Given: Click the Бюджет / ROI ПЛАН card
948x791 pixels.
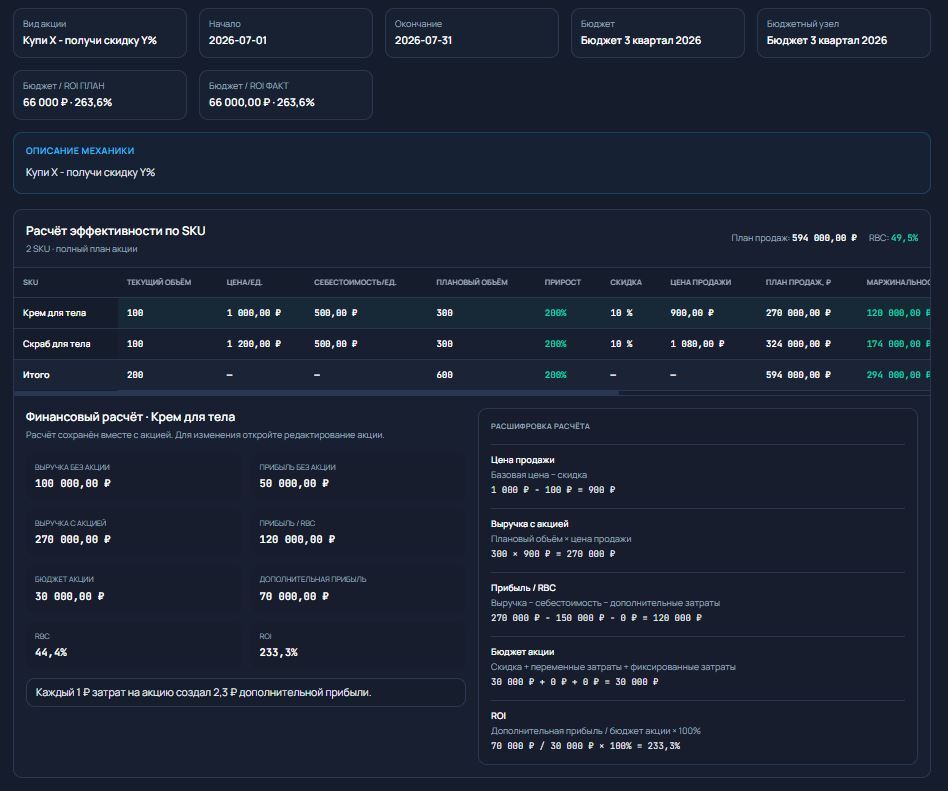Looking at the screenshot, I should pyautogui.click(x=100, y=95).
